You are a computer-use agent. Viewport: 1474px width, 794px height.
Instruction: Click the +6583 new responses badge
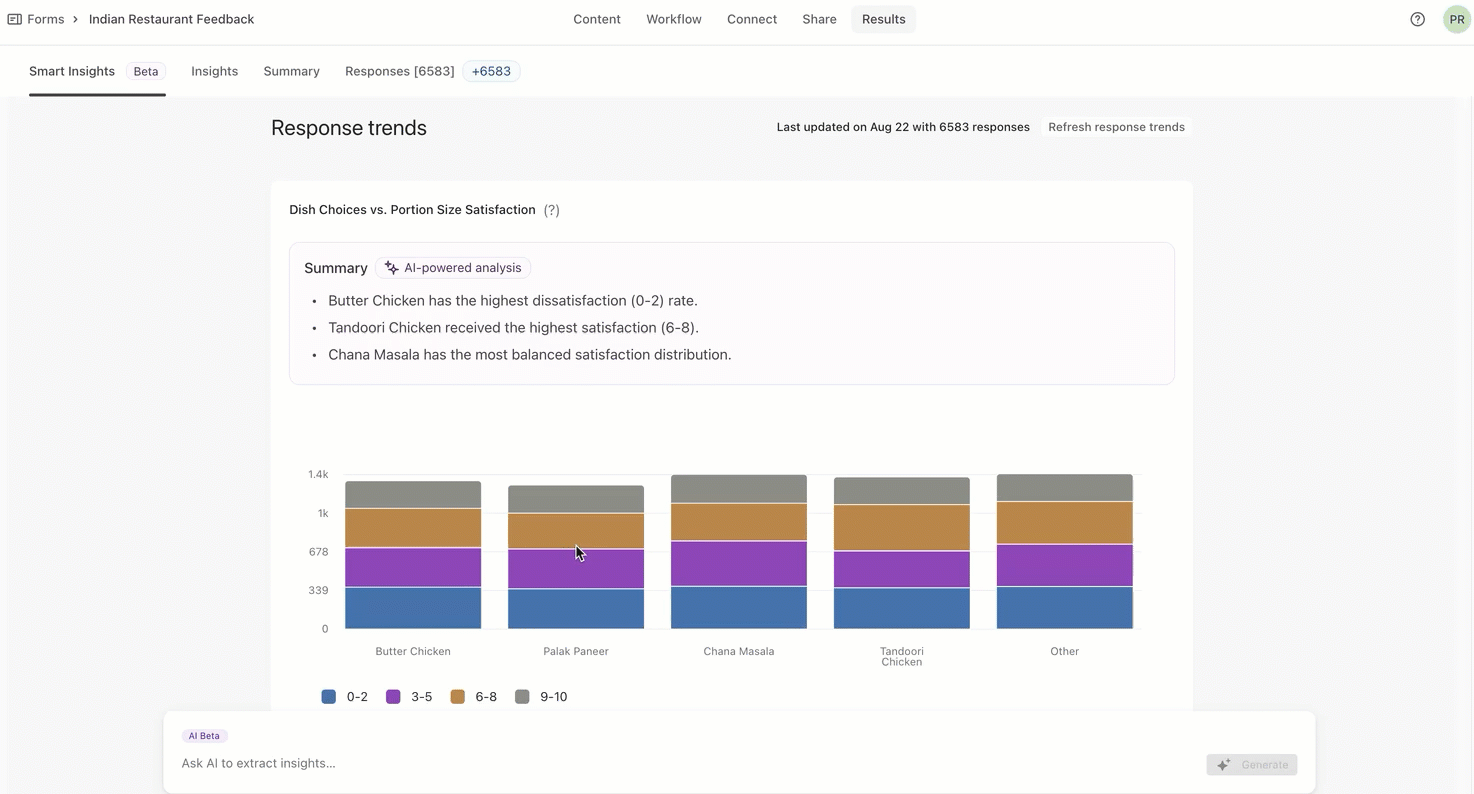point(491,71)
